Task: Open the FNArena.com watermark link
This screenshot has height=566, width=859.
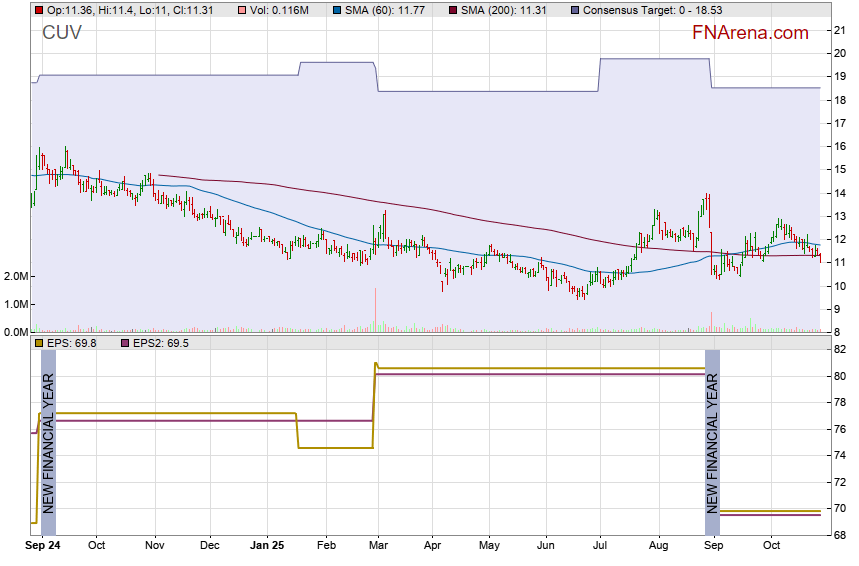Action: pyautogui.click(x=750, y=33)
